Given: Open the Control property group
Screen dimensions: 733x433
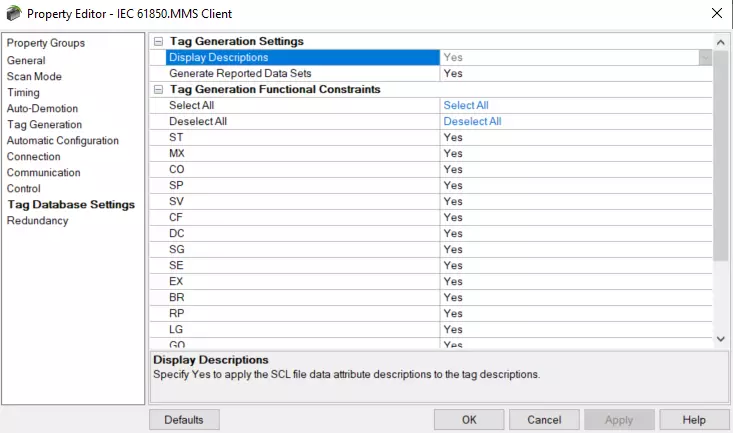Looking at the screenshot, I should point(23,188).
